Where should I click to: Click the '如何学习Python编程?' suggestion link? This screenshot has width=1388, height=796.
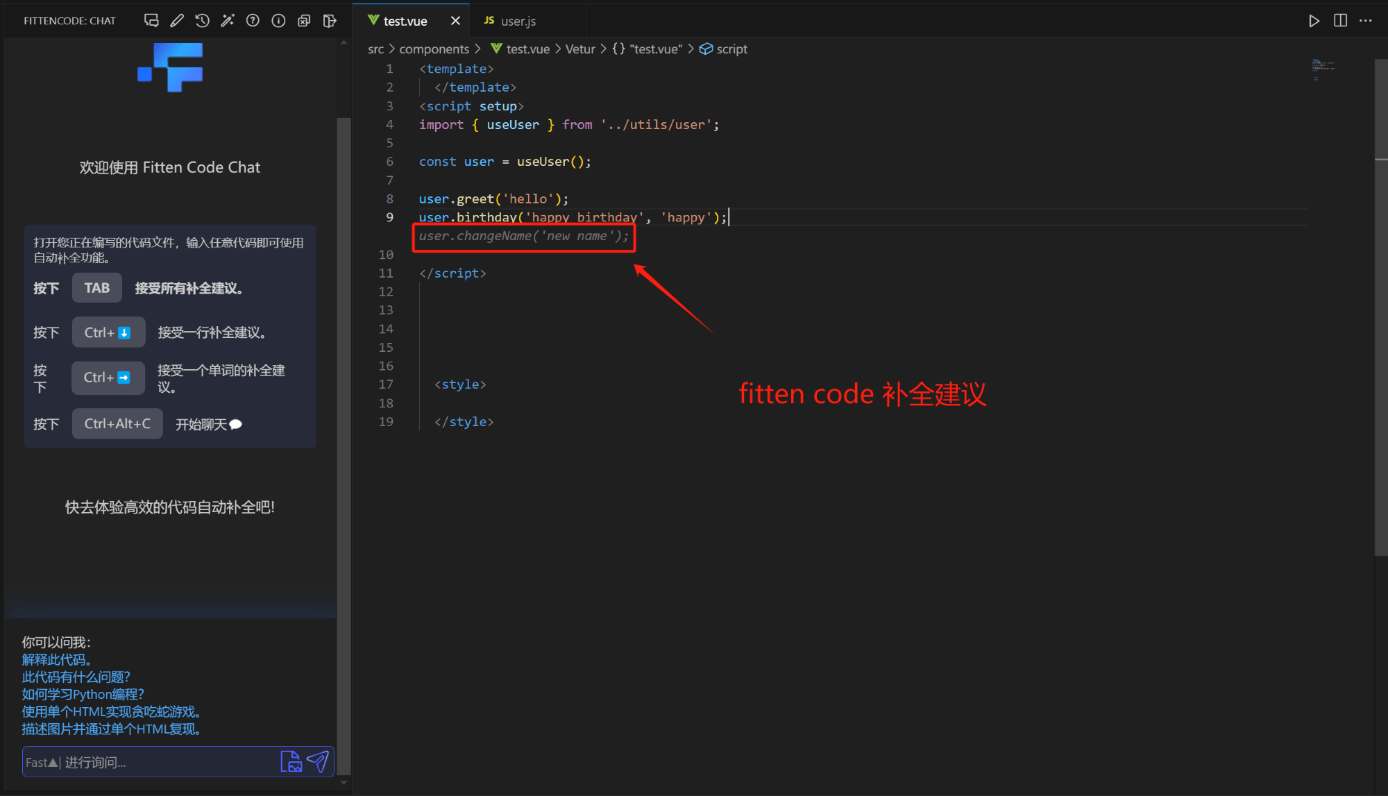coord(83,694)
